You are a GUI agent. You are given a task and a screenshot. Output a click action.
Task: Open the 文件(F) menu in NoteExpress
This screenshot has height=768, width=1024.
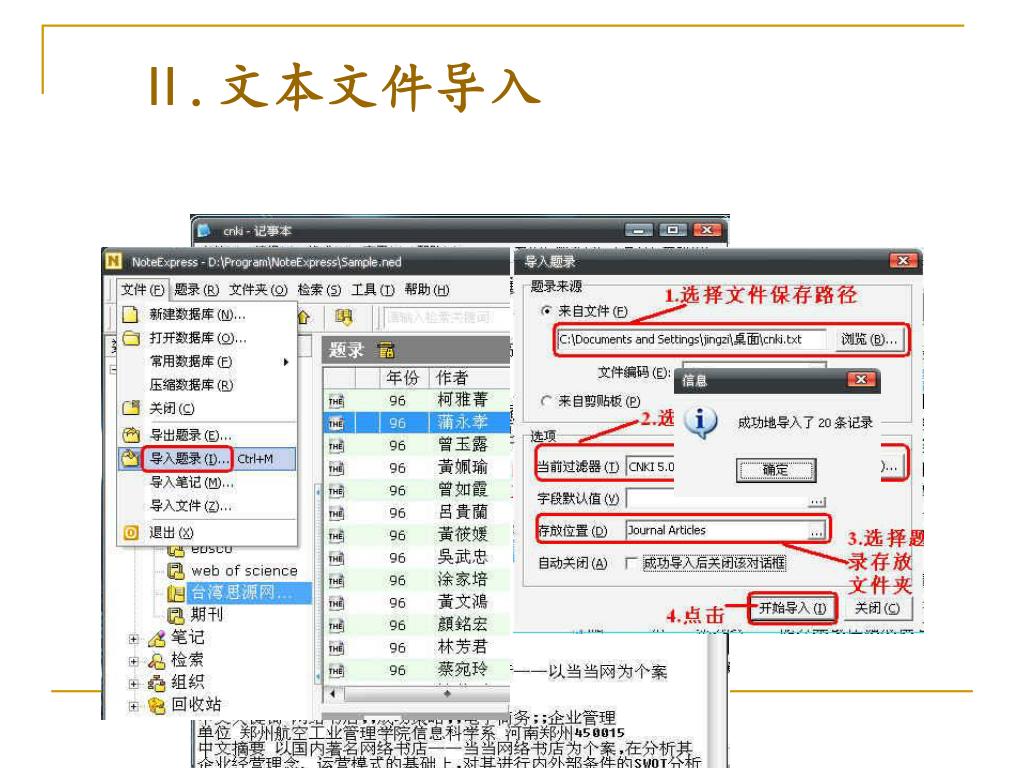pos(142,289)
